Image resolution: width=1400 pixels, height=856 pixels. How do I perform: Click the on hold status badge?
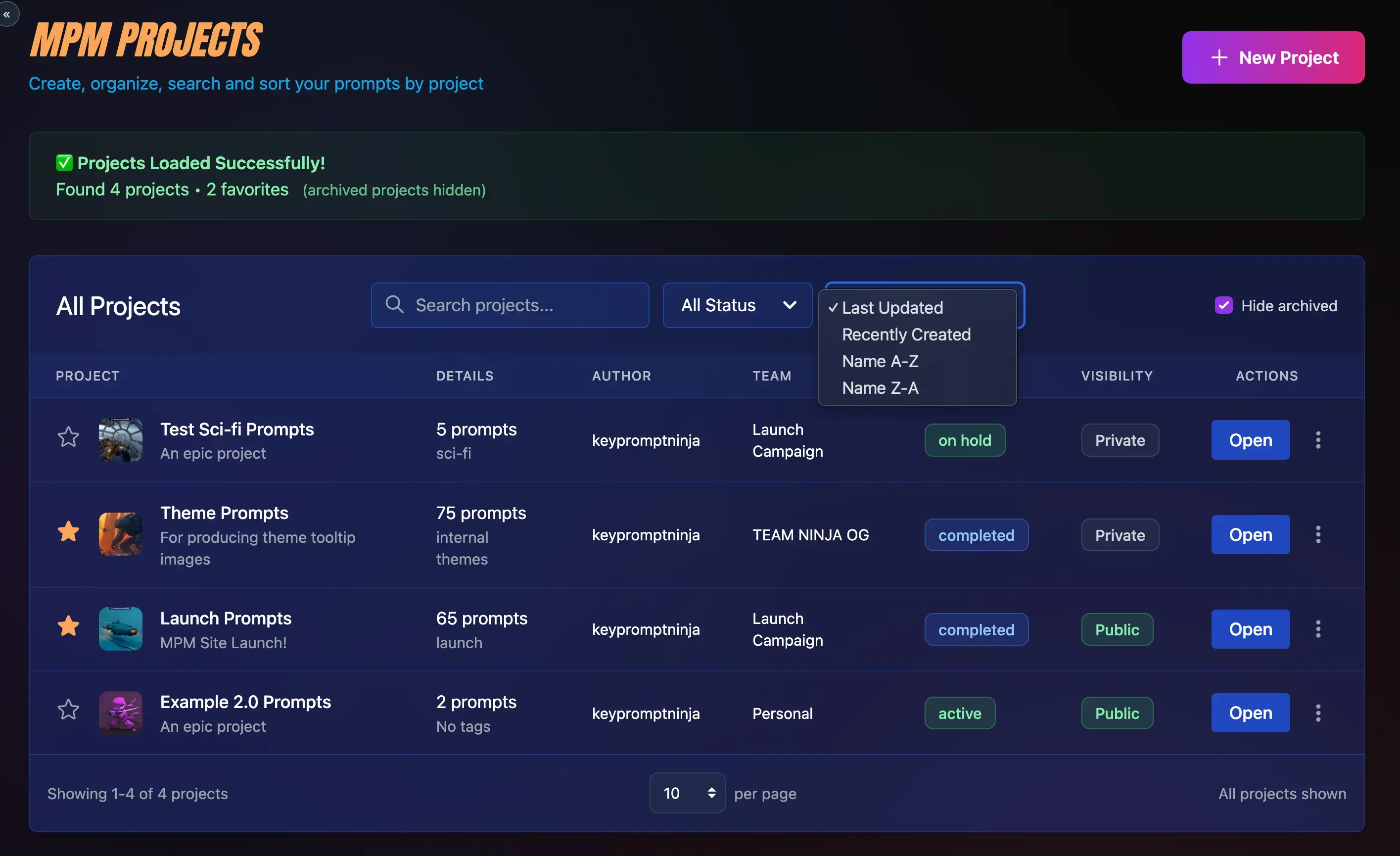pyautogui.click(x=964, y=440)
